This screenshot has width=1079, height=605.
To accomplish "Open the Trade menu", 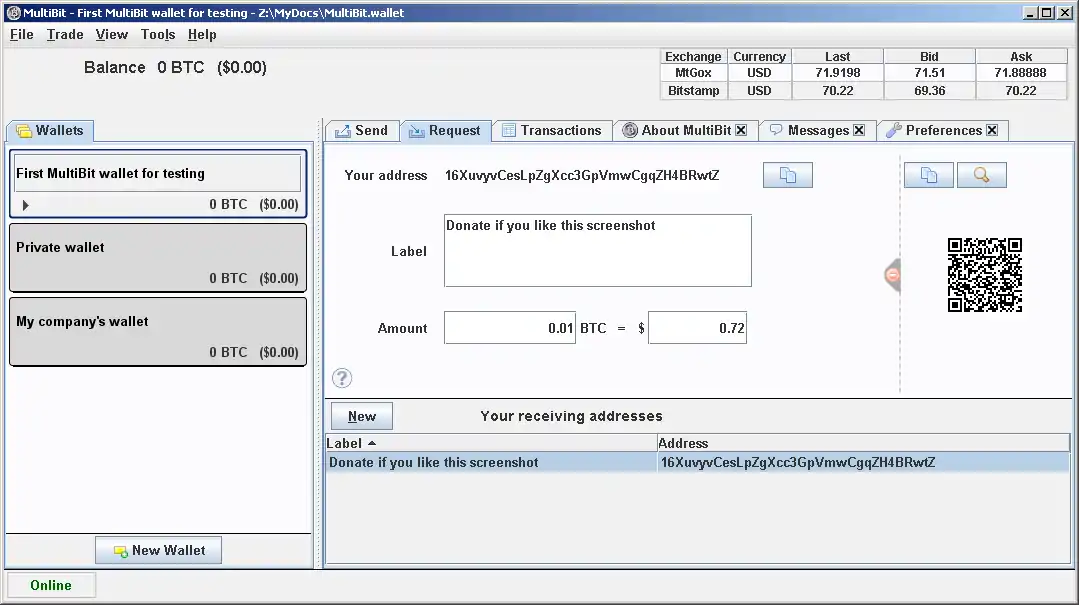I will click(65, 34).
